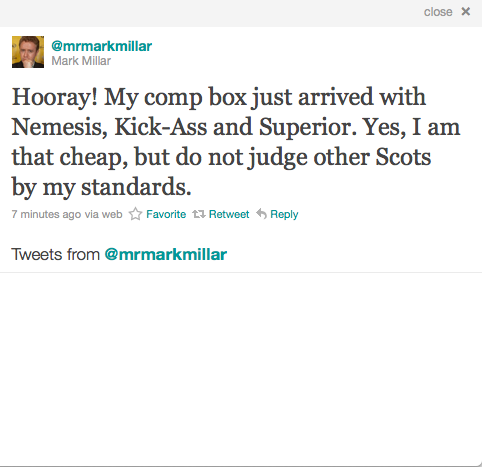The width and height of the screenshot is (482, 467).
Task: Click the star icon next to Favorite
Action: click(135, 214)
